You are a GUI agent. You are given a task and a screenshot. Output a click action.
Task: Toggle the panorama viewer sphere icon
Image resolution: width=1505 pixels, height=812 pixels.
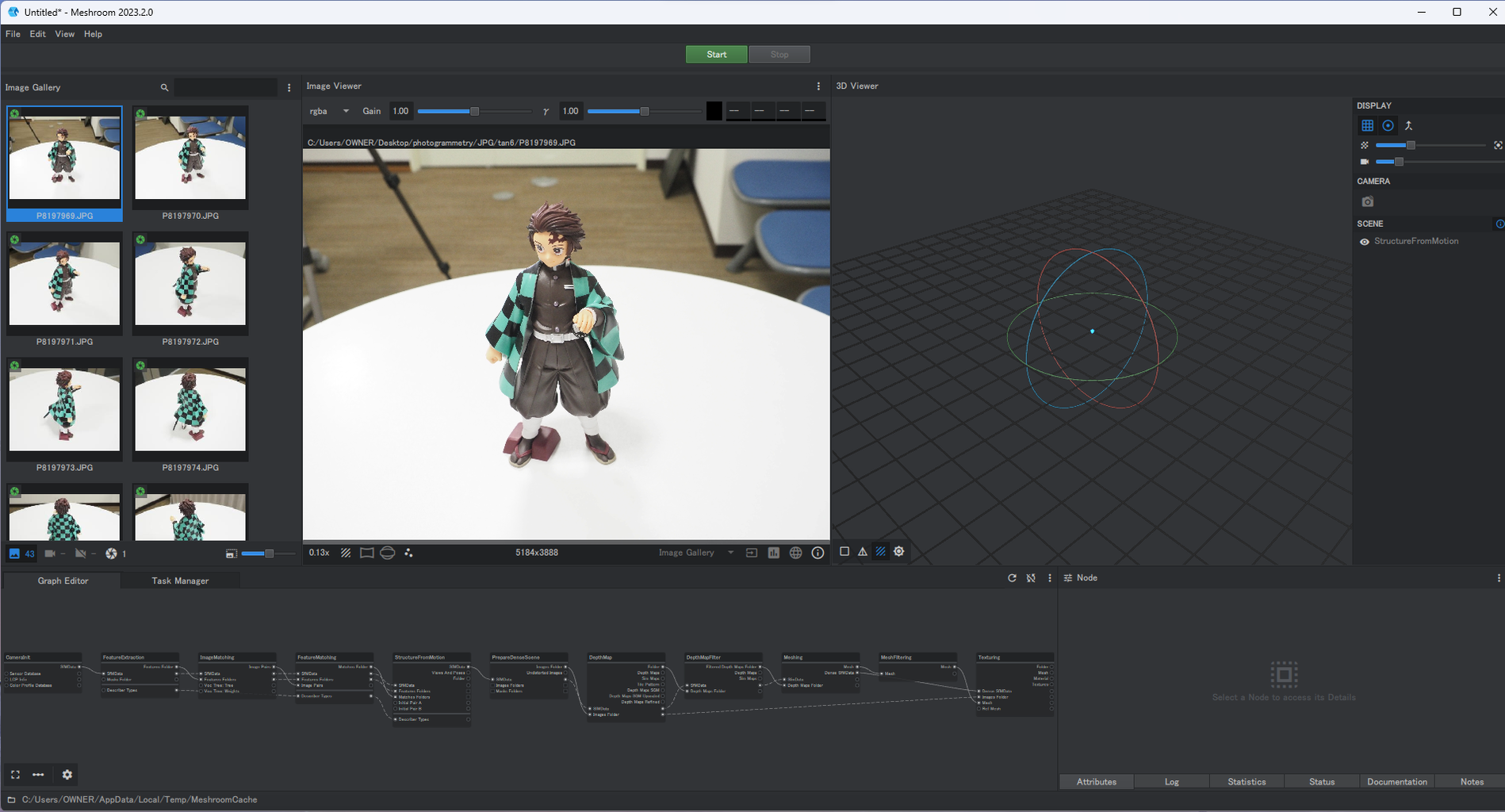click(x=387, y=553)
